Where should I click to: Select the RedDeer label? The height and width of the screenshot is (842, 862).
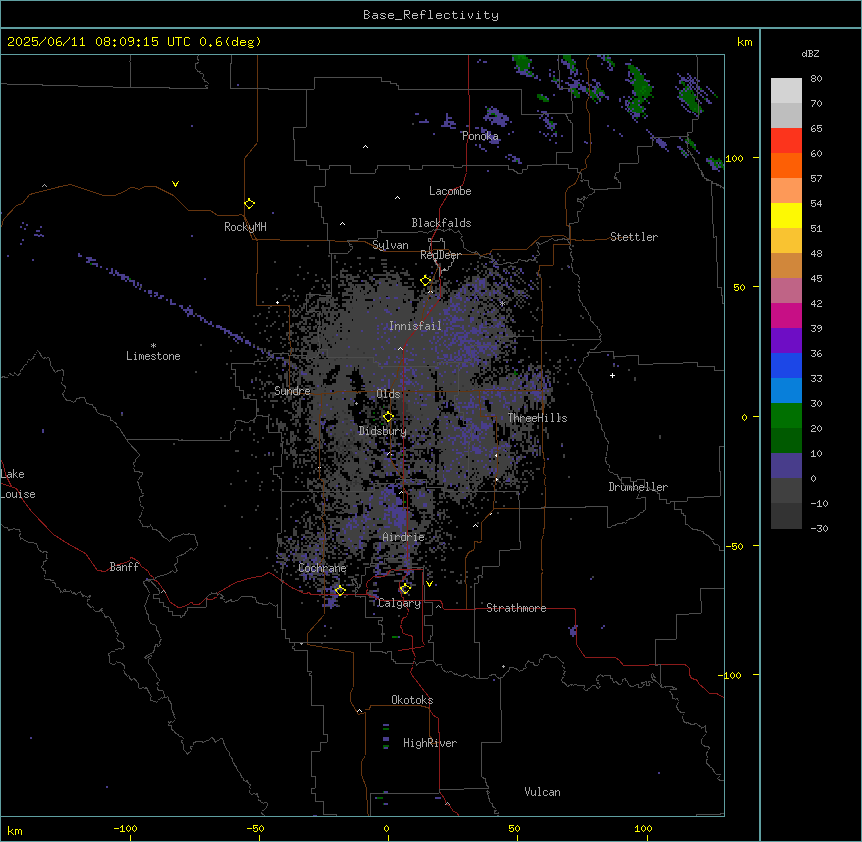(x=440, y=255)
